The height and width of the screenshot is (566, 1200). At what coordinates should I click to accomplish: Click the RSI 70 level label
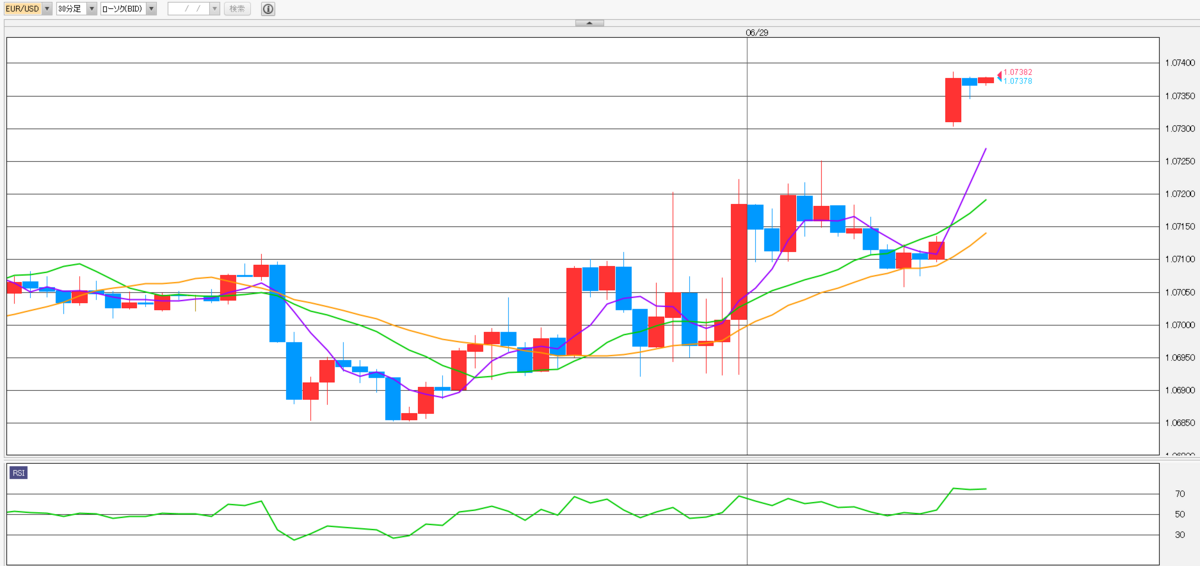(x=1180, y=494)
